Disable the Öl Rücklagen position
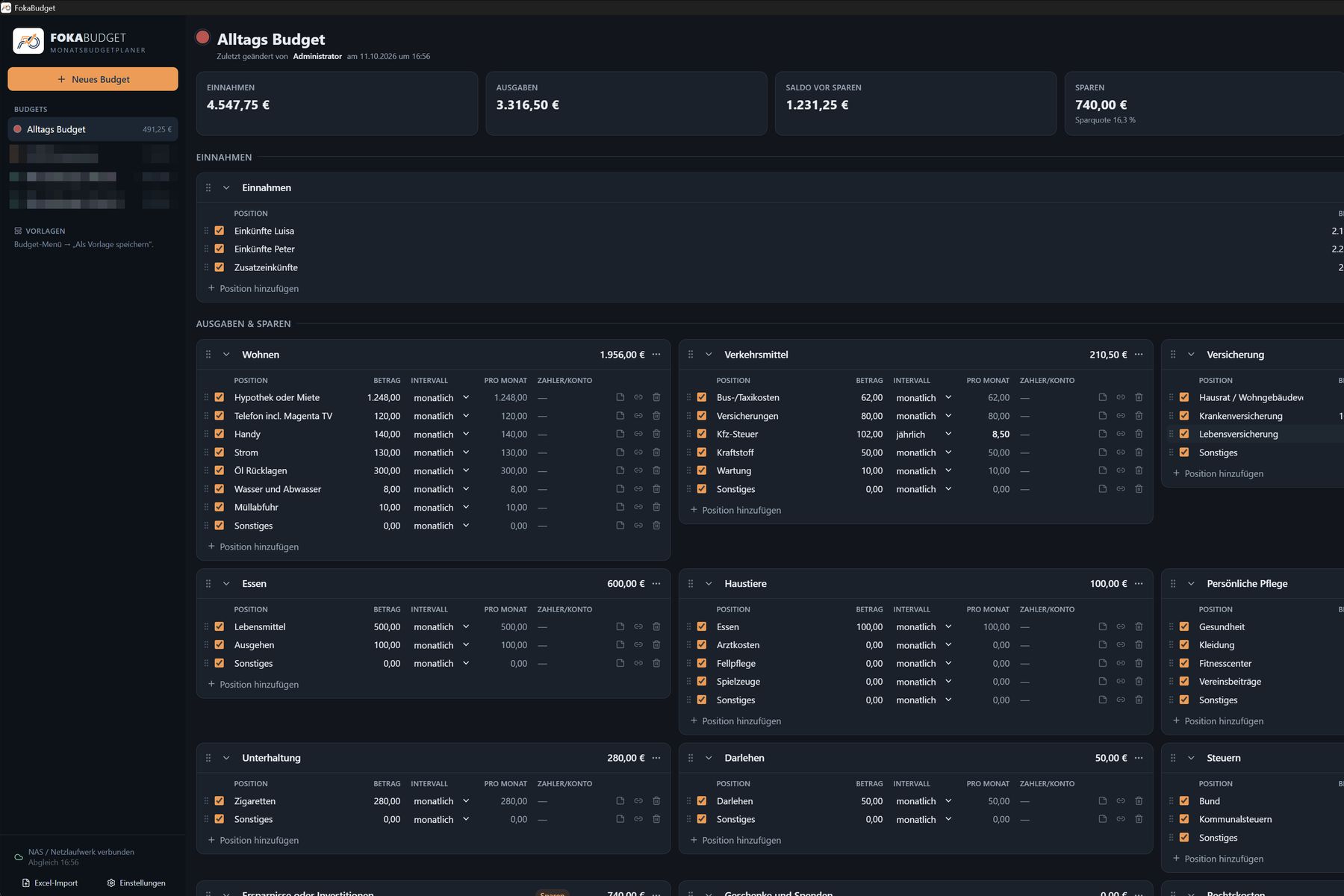This screenshot has height=896, width=1344. click(220, 470)
